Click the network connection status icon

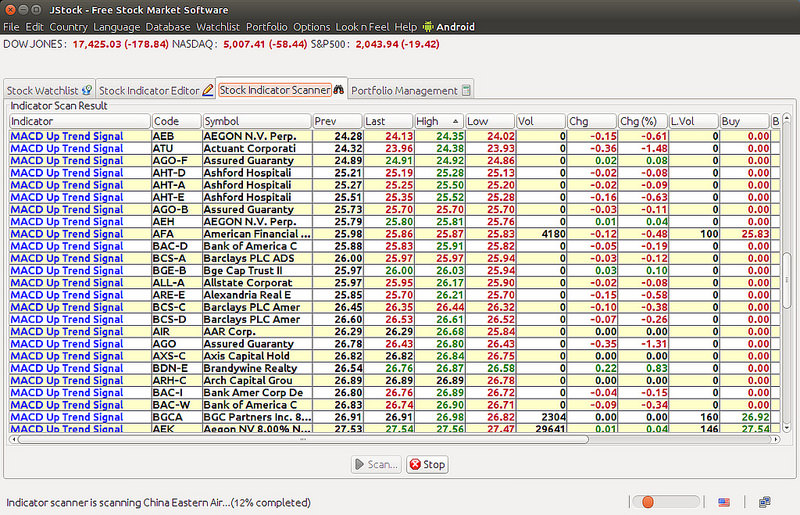[764, 501]
